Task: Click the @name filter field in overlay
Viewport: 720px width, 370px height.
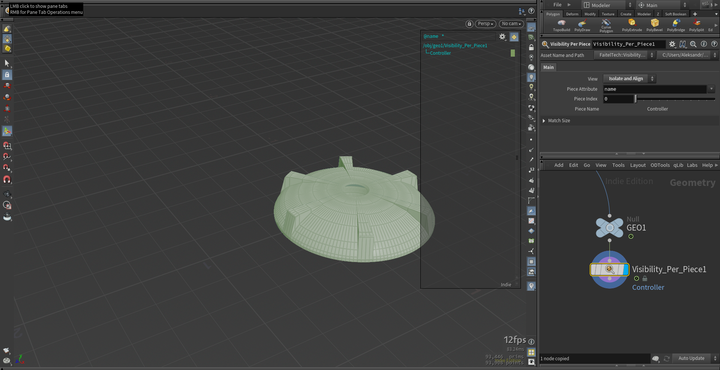Action: coord(459,36)
